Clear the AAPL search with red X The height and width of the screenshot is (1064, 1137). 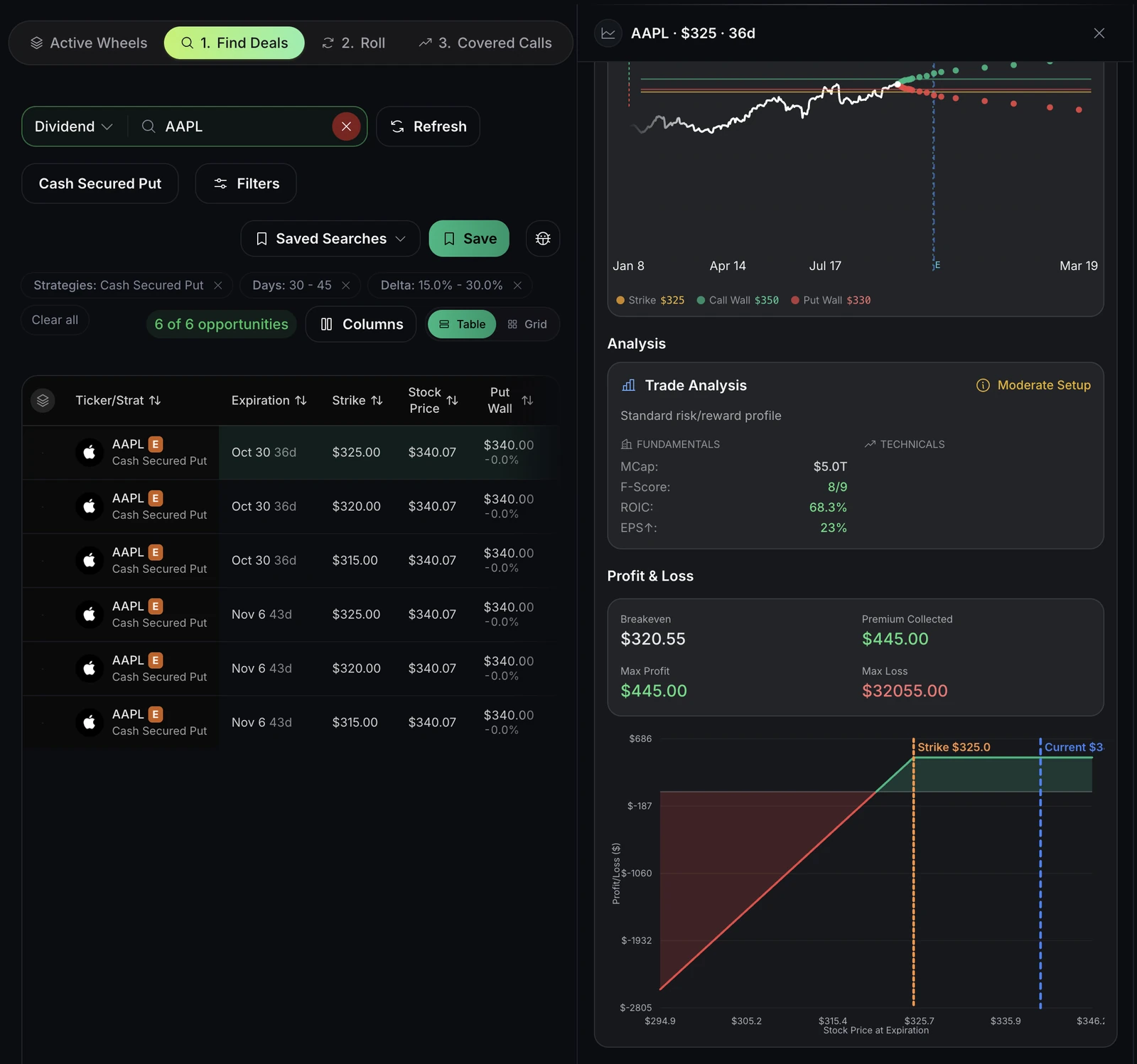pos(346,127)
